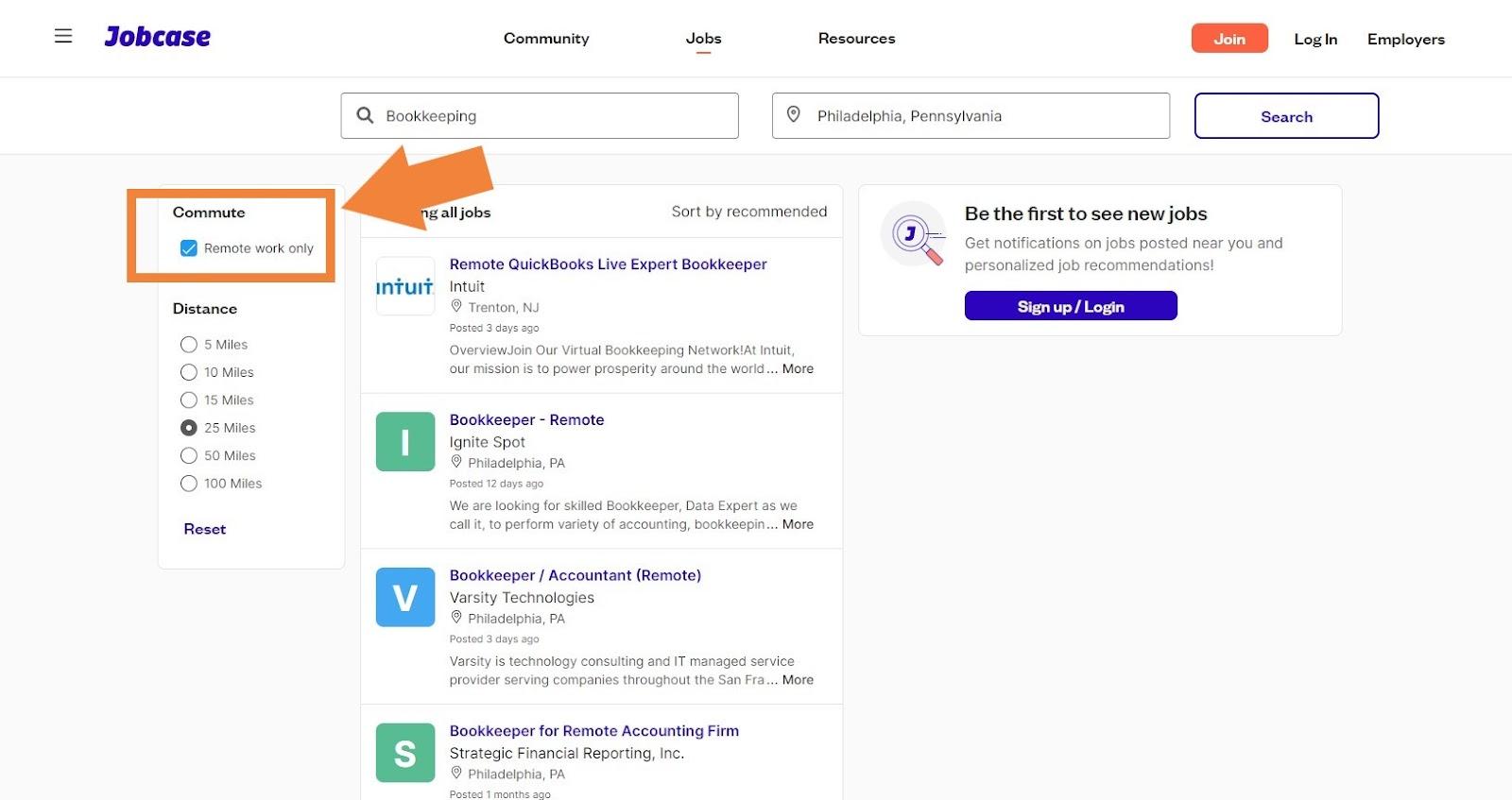Uncheck the Remote work only checkbox
The height and width of the screenshot is (800, 1512).
click(x=189, y=248)
